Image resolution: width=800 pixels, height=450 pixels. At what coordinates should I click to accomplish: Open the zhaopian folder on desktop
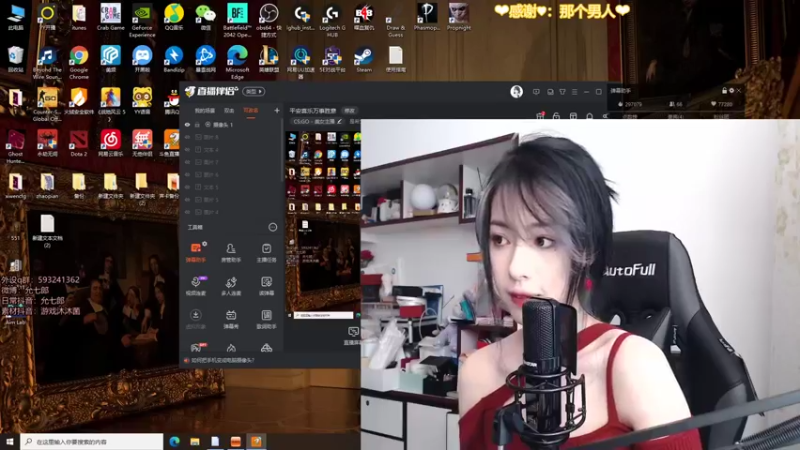[47, 186]
